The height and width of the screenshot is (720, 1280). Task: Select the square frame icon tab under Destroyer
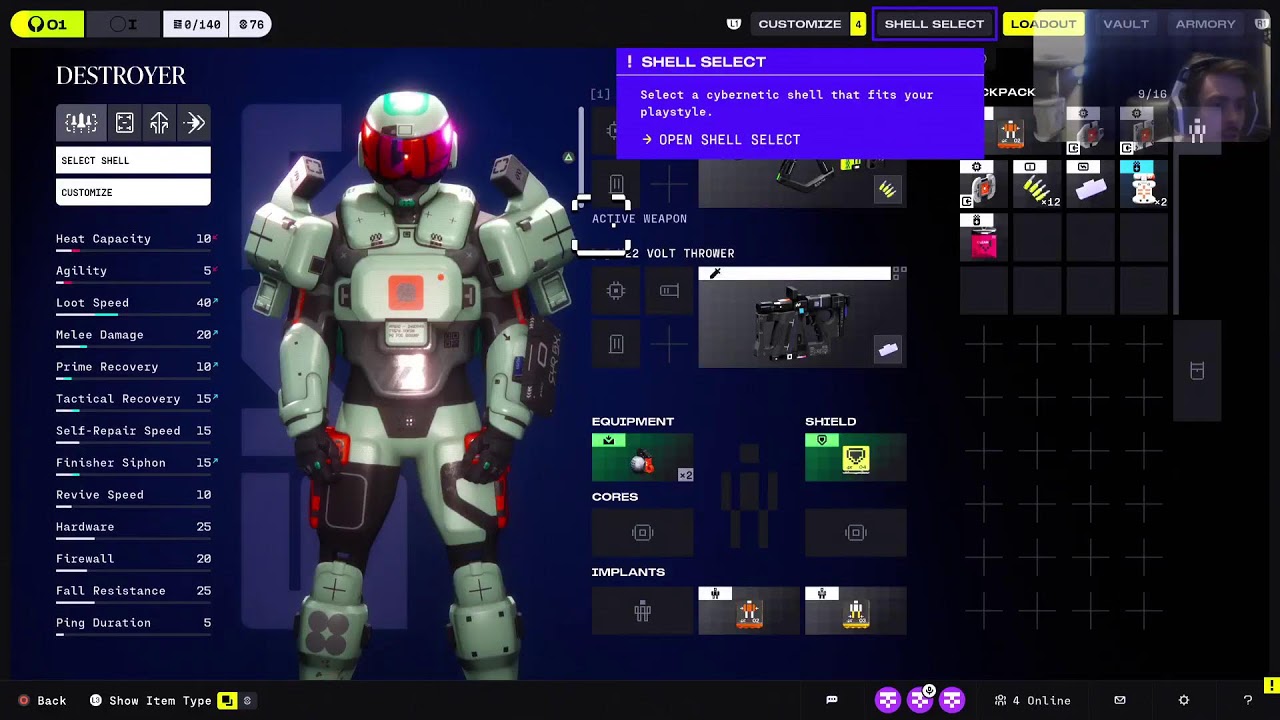pos(124,122)
